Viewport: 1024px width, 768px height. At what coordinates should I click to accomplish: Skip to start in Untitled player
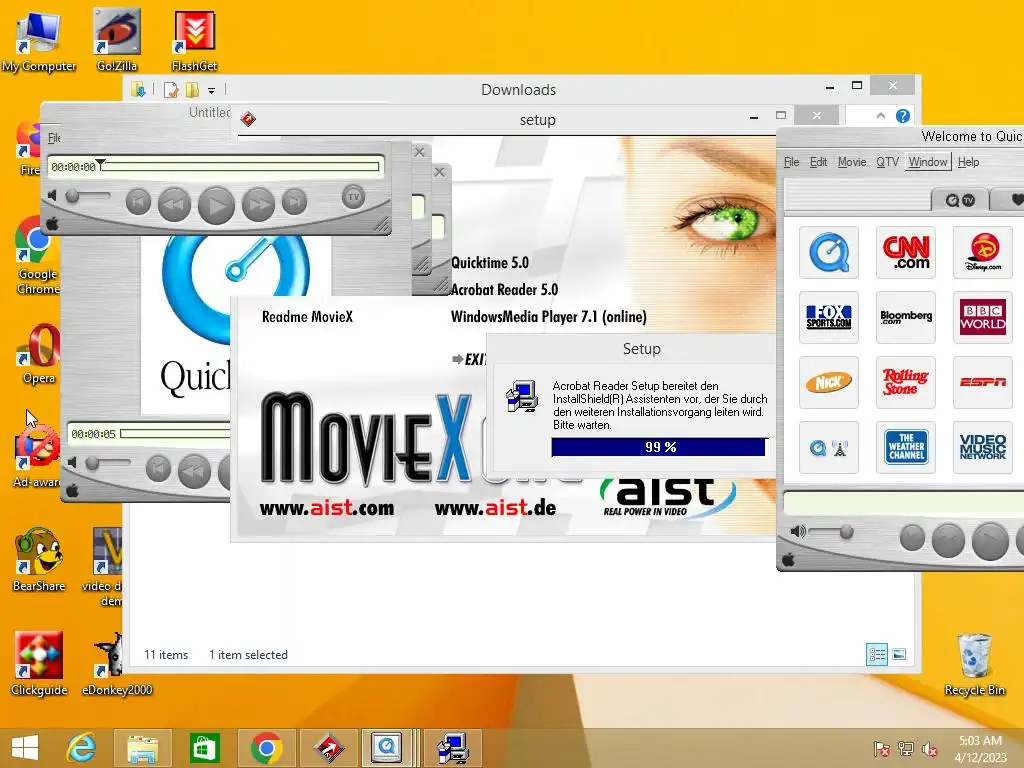(138, 202)
